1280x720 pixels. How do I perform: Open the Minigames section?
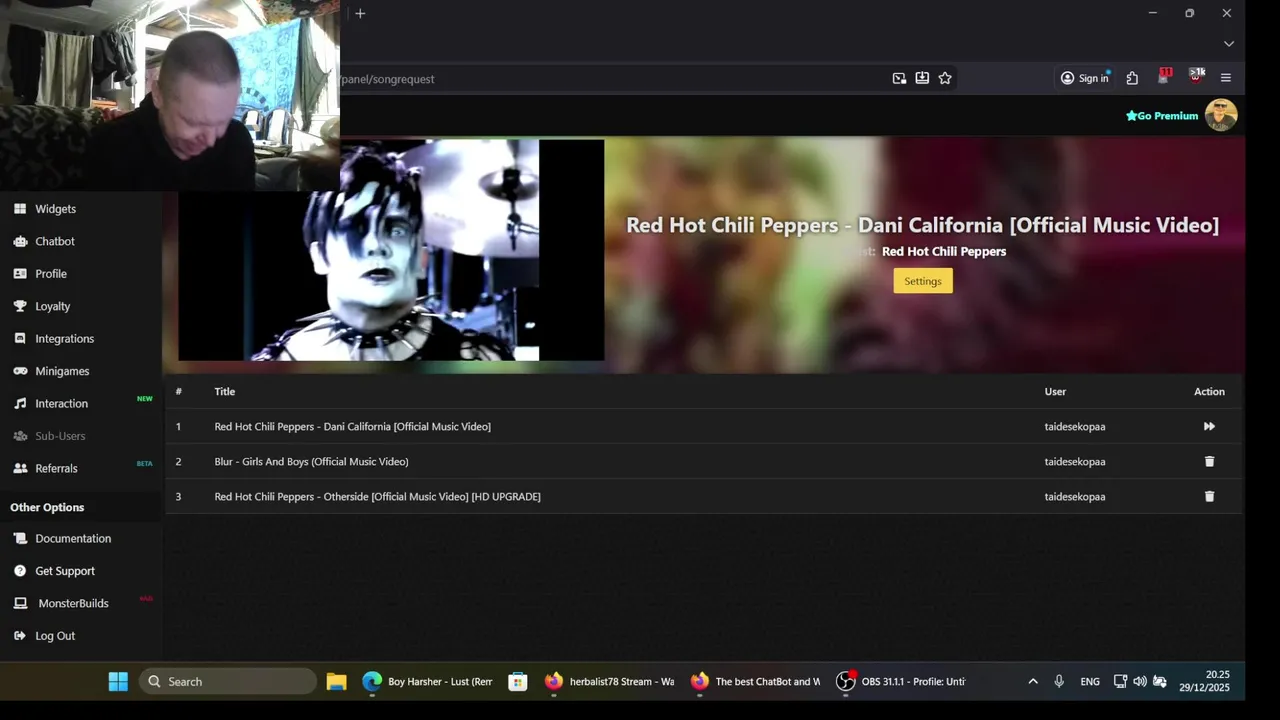[x=62, y=371]
